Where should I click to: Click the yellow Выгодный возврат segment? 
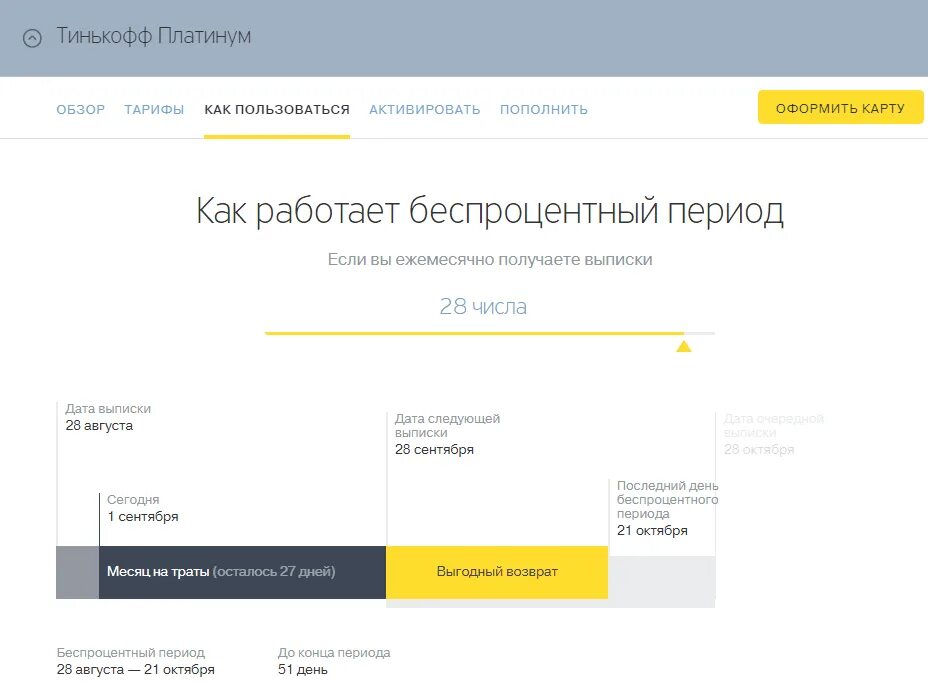[497, 572]
